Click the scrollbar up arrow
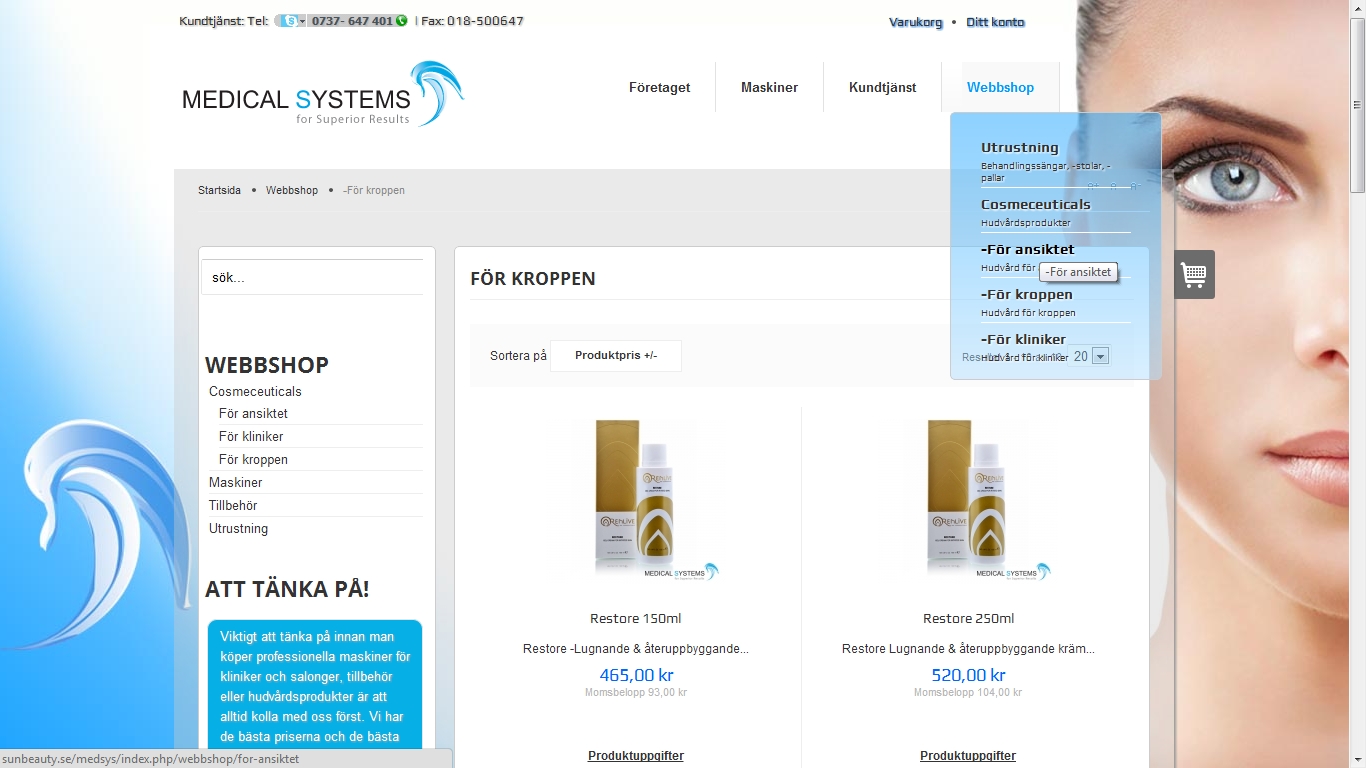 1357,6
